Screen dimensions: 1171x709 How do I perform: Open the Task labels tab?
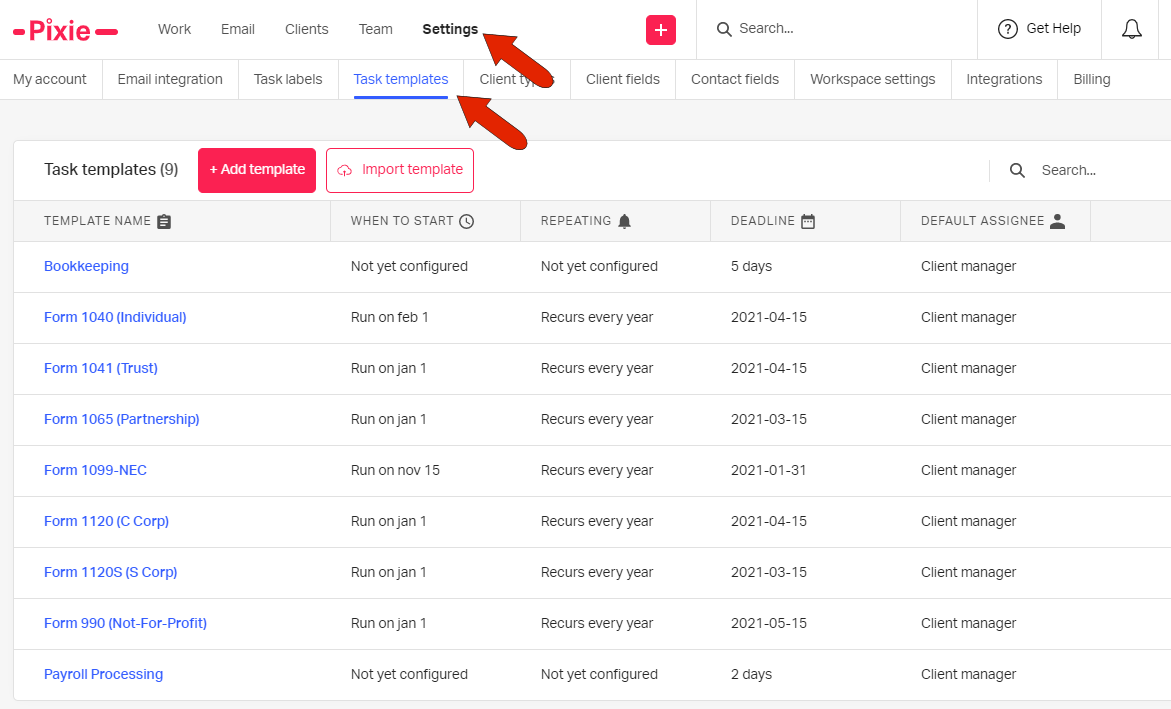288,79
